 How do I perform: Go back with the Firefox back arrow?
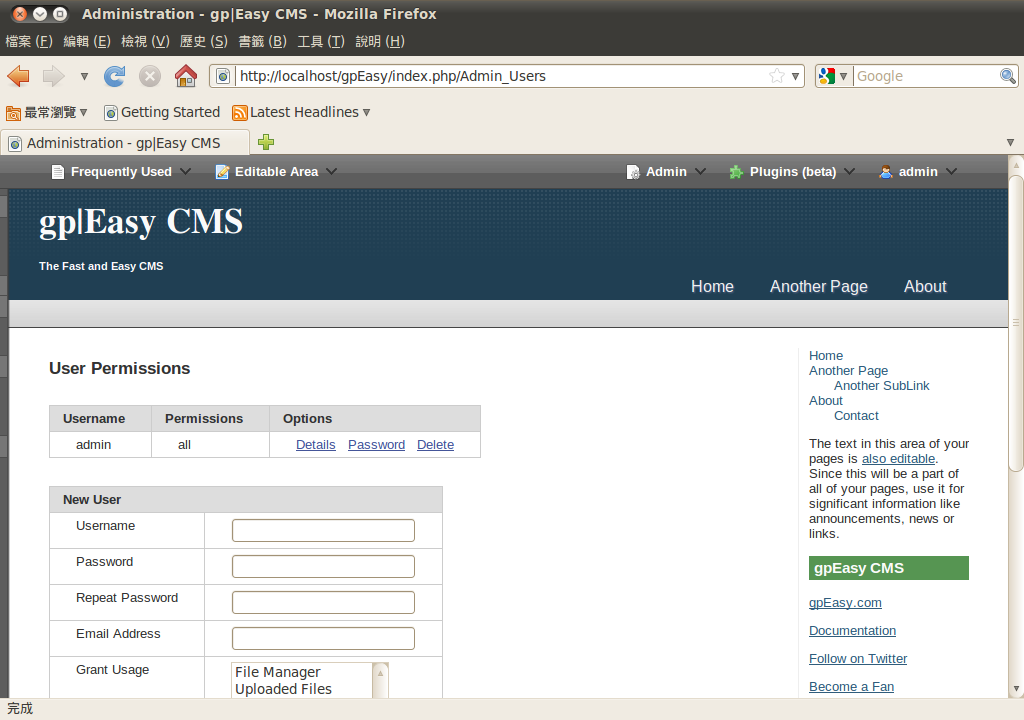pyautogui.click(x=18, y=76)
